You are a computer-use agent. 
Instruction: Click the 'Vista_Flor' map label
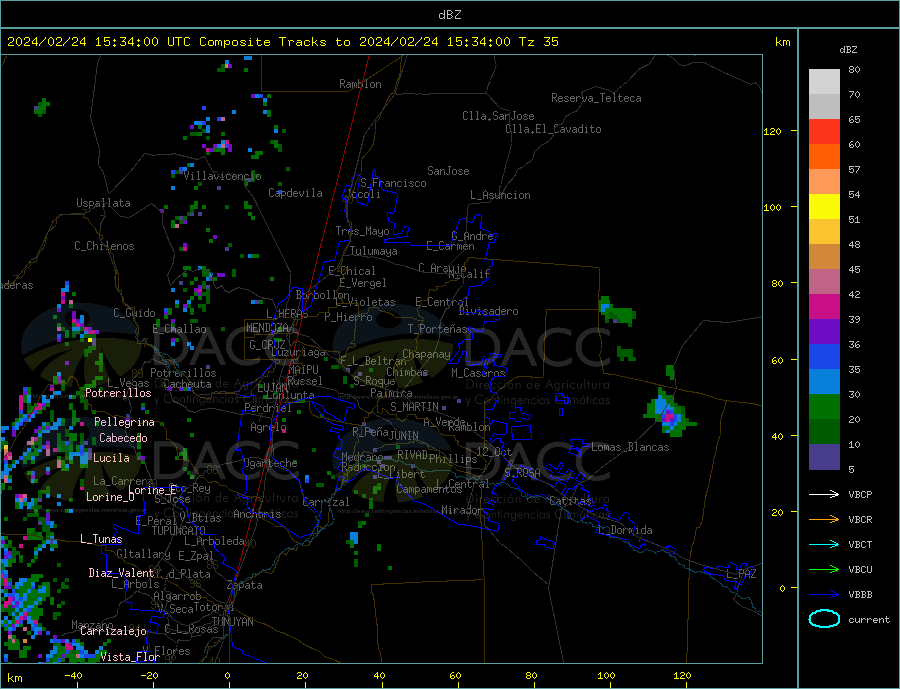point(130,657)
